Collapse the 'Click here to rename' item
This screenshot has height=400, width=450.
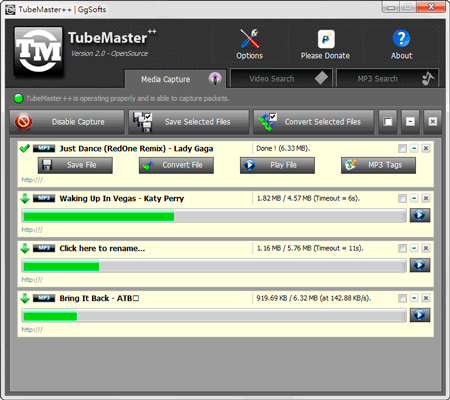tap(414, 248)
